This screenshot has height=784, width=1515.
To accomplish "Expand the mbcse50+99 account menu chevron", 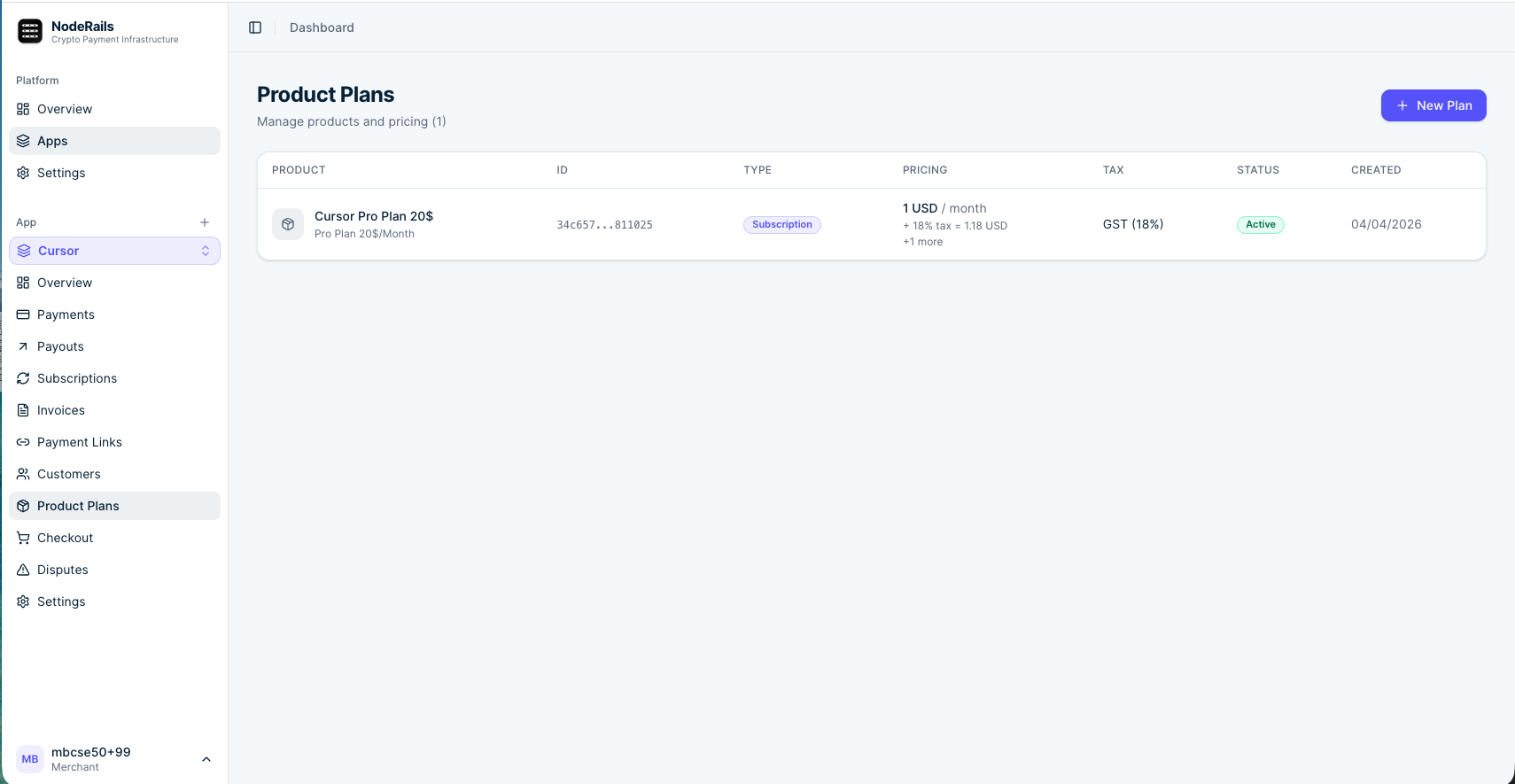I will pos(206,759).
